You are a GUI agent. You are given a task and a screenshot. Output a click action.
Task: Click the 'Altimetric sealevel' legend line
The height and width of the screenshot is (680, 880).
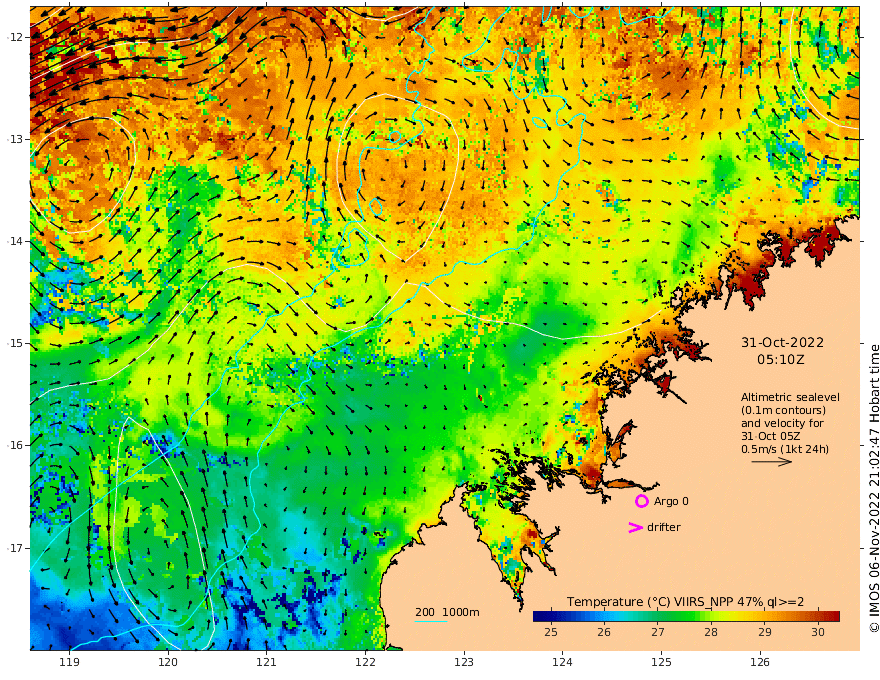(790, 397)
